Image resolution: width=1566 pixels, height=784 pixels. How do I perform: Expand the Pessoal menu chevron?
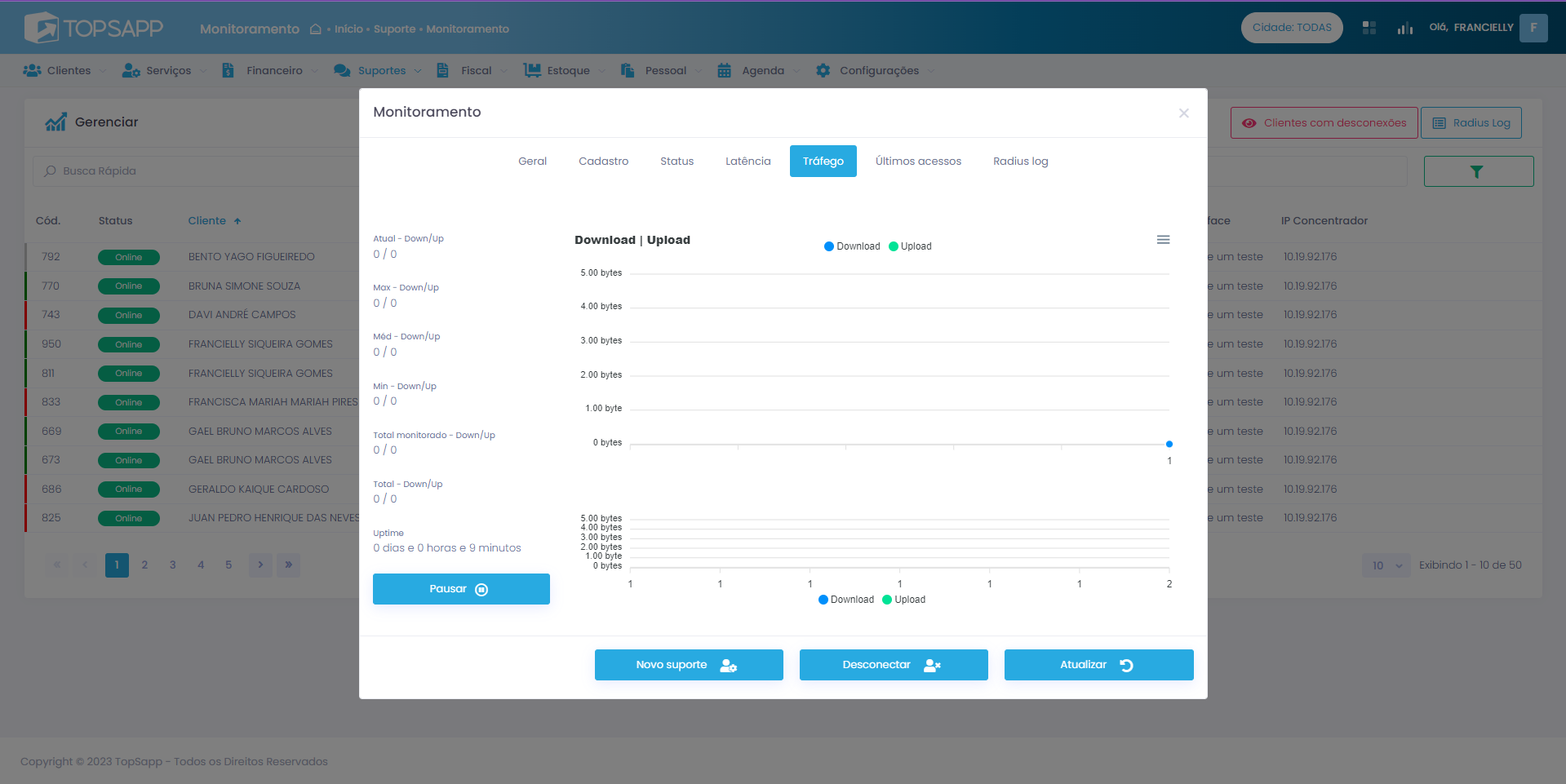coord(699,71)
